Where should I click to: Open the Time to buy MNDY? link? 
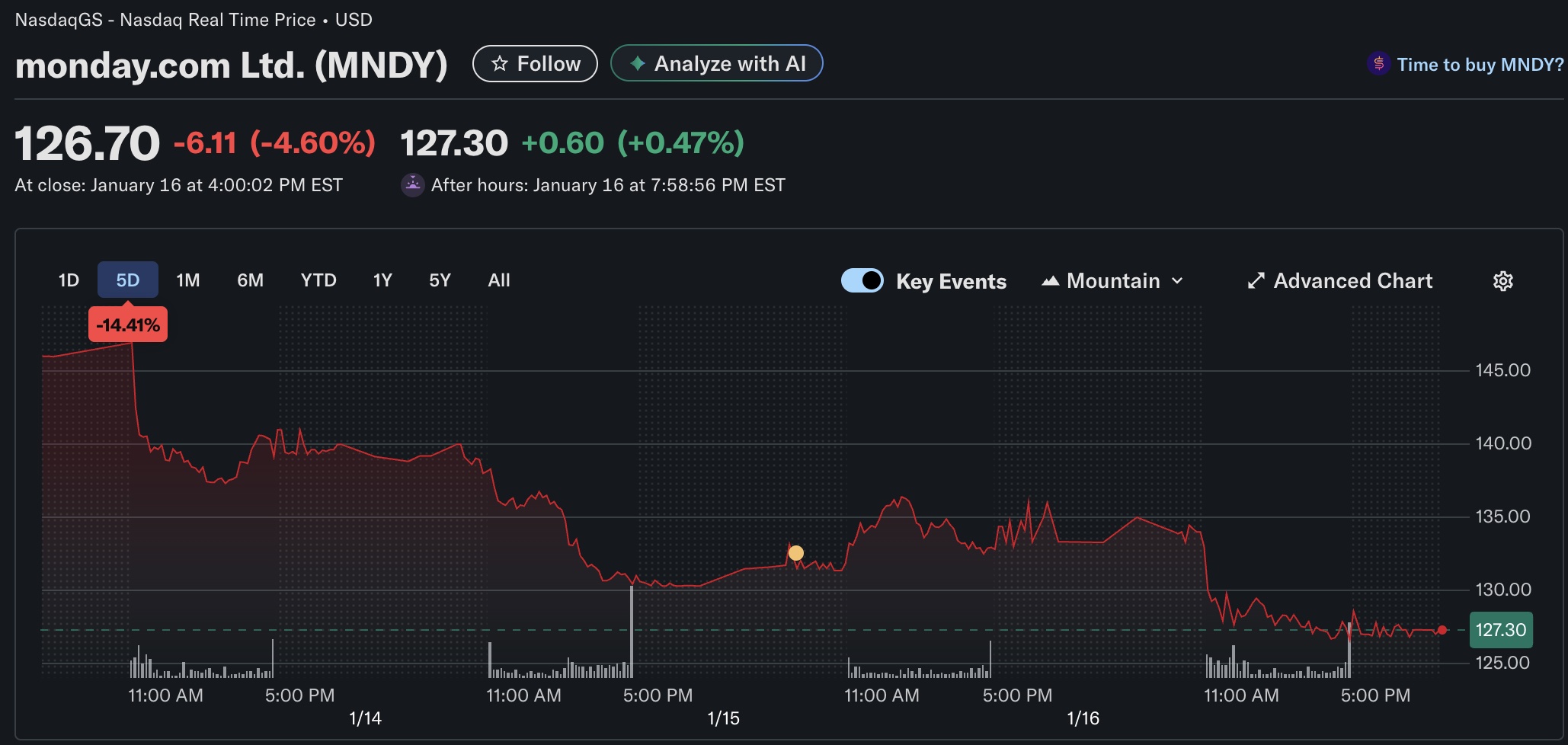(1479, 65)
